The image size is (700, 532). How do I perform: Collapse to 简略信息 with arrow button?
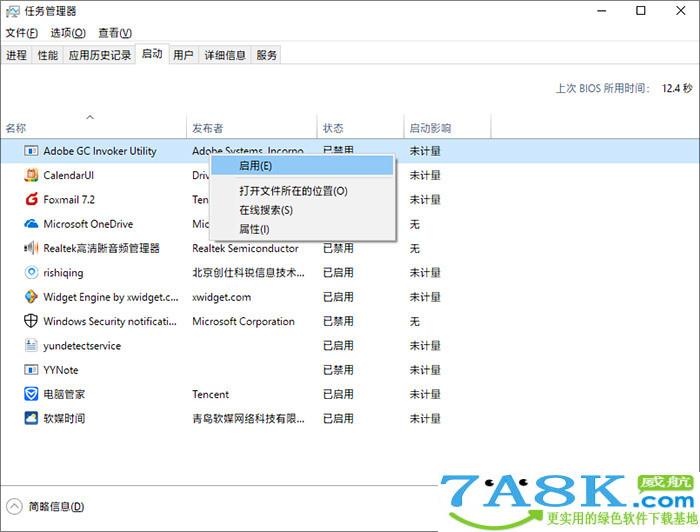point(14,507)
